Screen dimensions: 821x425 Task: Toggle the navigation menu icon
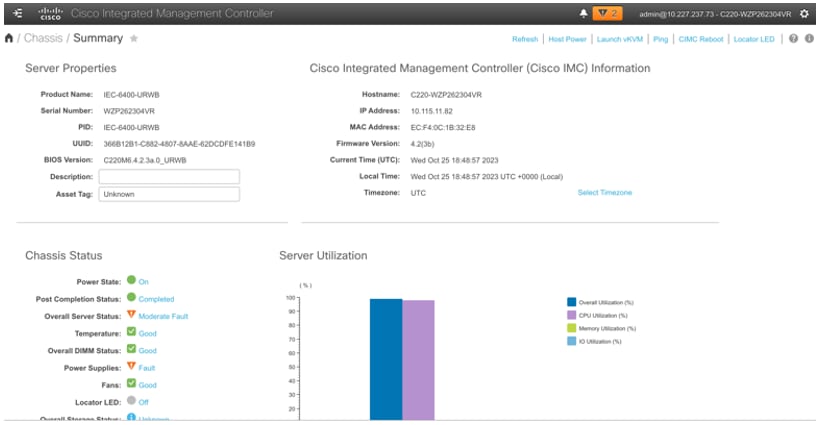click(17, 14)
